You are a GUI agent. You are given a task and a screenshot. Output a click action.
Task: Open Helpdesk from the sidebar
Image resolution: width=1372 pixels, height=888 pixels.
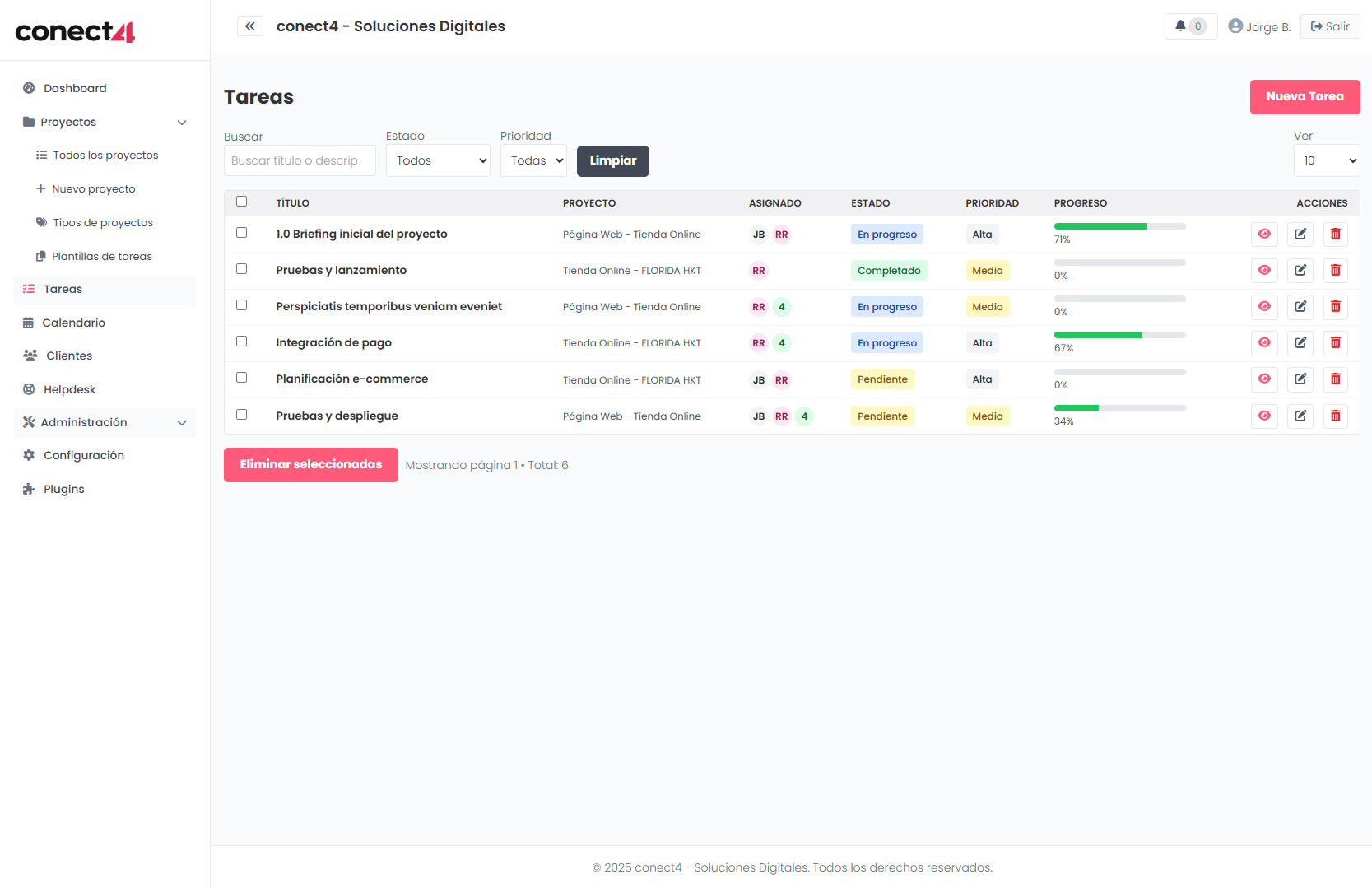tap(69, 389)
